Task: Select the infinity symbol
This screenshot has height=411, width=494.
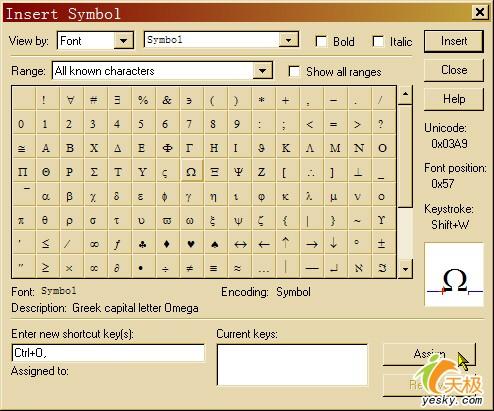Action: click(94, 244)
